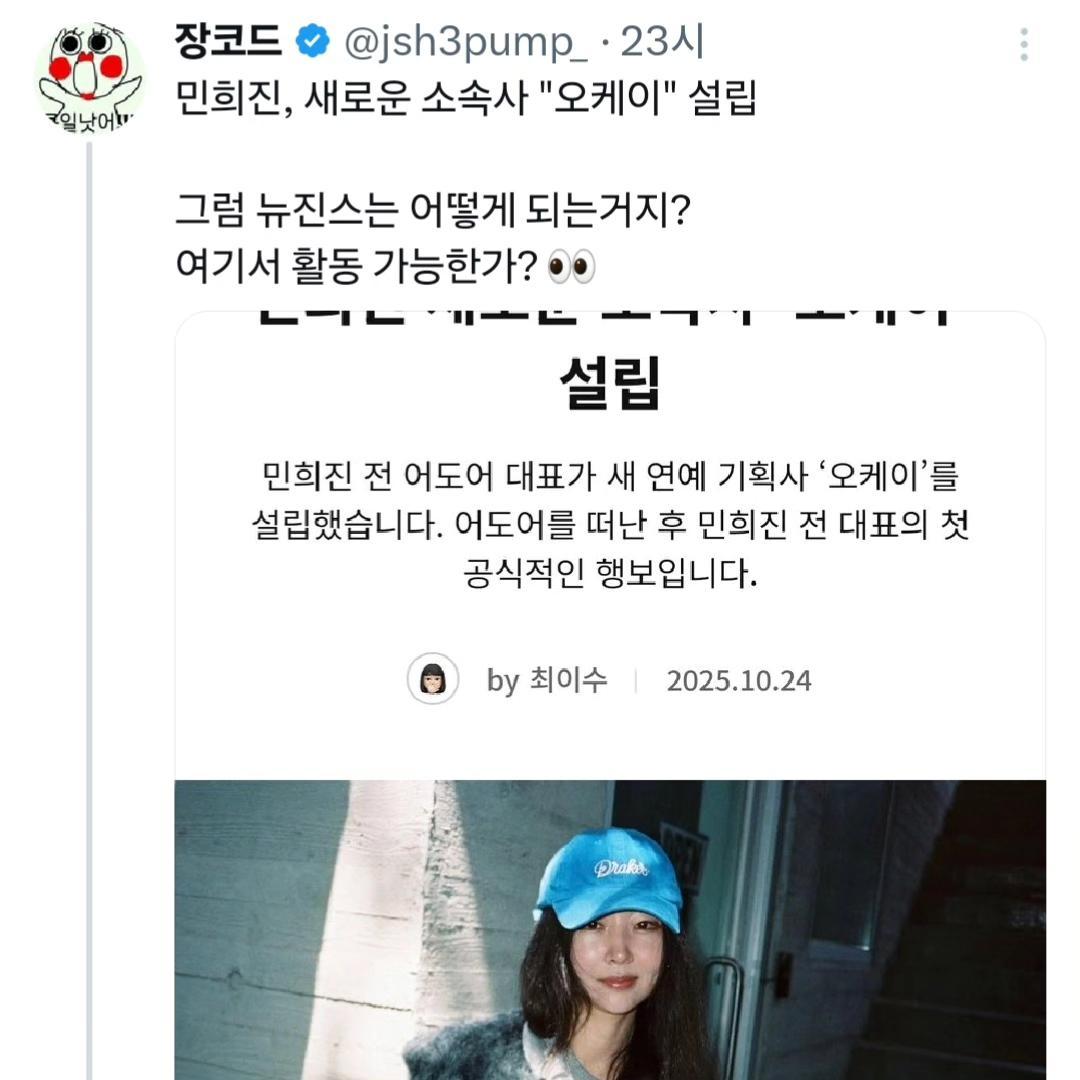This screenshot has width=1080, height=1080.
Task: Click the summary line 공식적인 행보입니다.
Action: click(610, 573)
